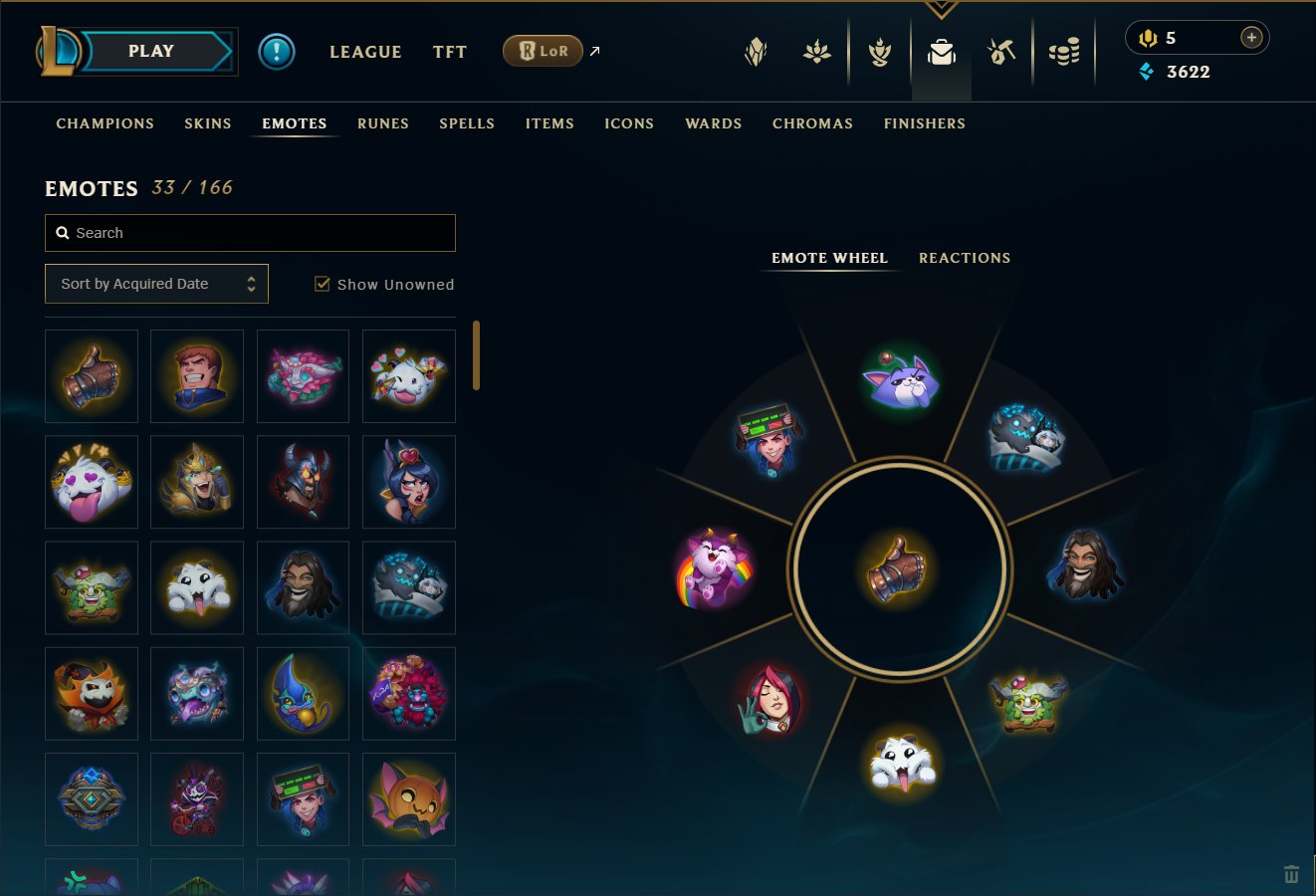The width and height of the screenshot is (1316, 896).
Task: Click the blue exclamation notification icon
Action: coord(277,51)
